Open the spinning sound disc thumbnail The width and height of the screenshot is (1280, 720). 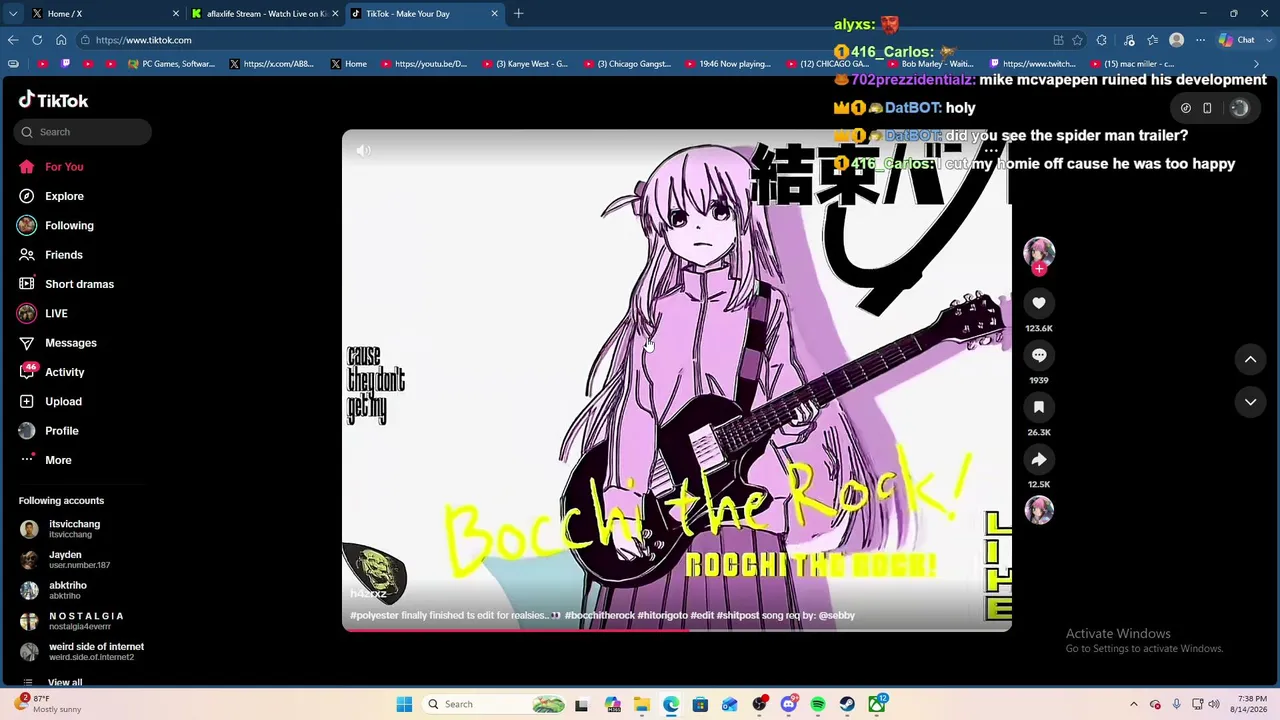[x=1039, y=510]
